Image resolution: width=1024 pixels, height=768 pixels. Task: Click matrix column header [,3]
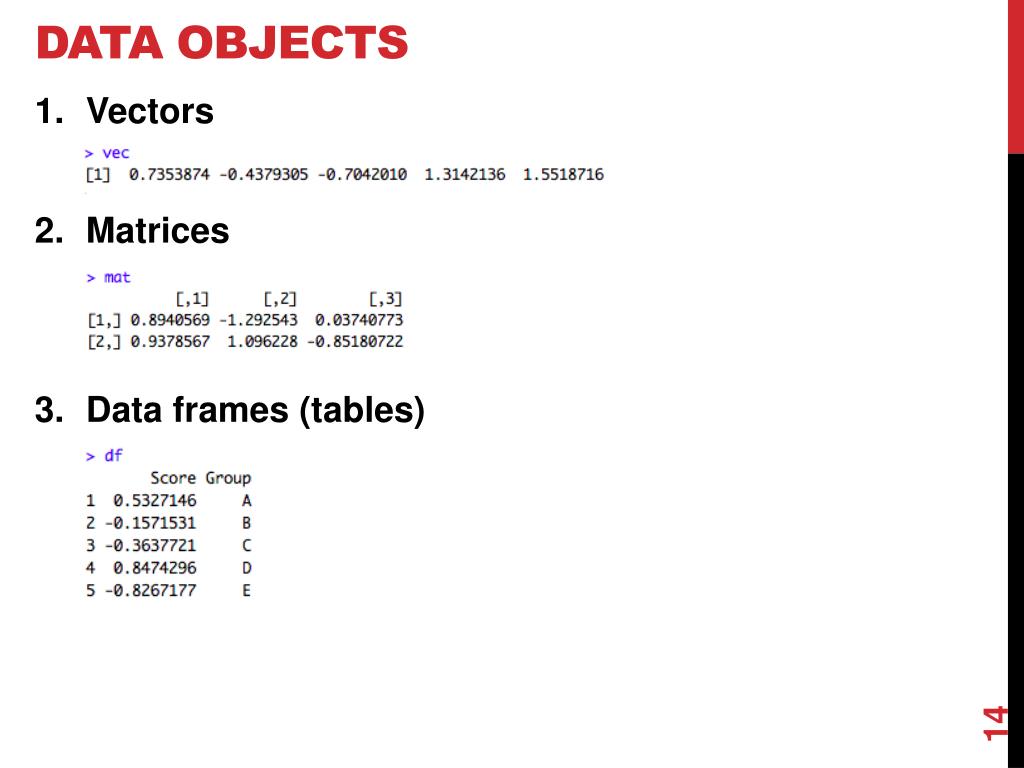[x=385, y=299]
